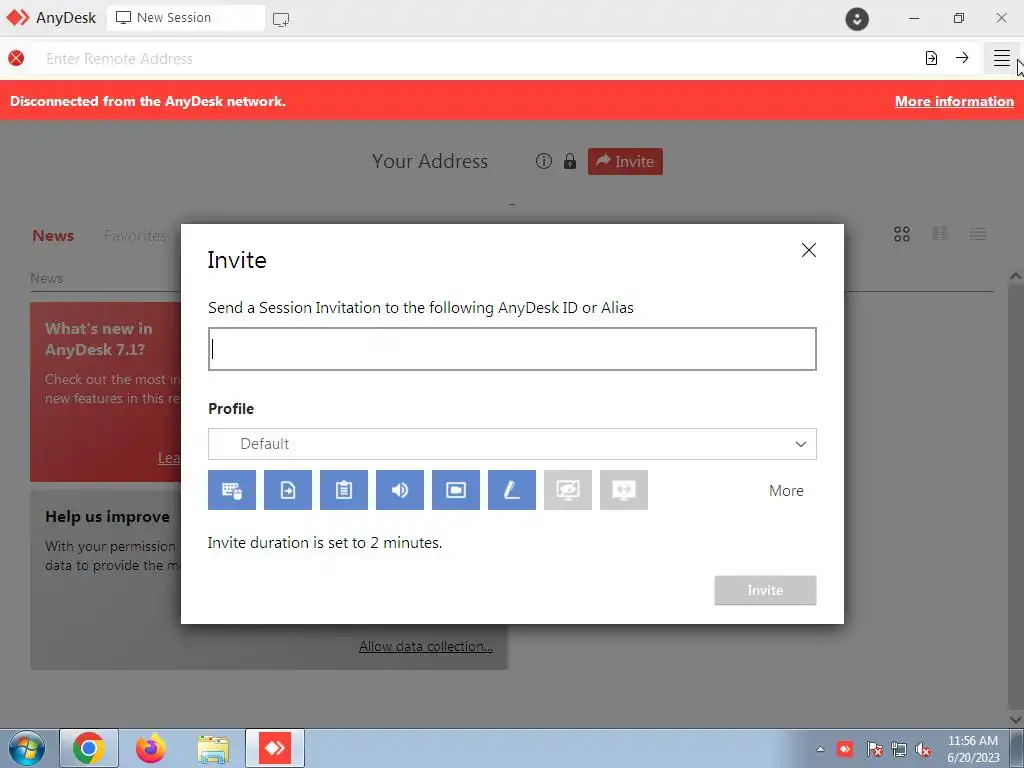Click the red connection error status icon
Viewport: 1024px width, 768px height.
tap(16, 58)
